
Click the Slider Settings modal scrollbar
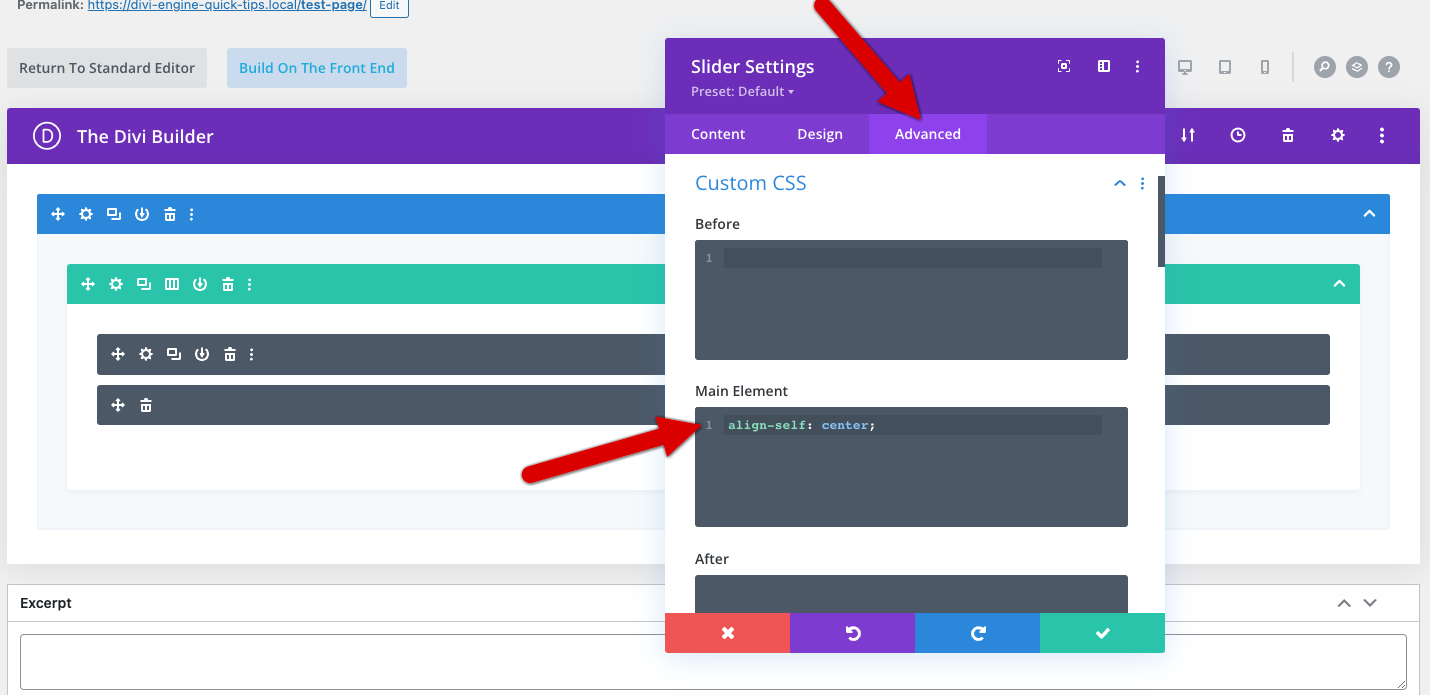tap(1161, 221)
